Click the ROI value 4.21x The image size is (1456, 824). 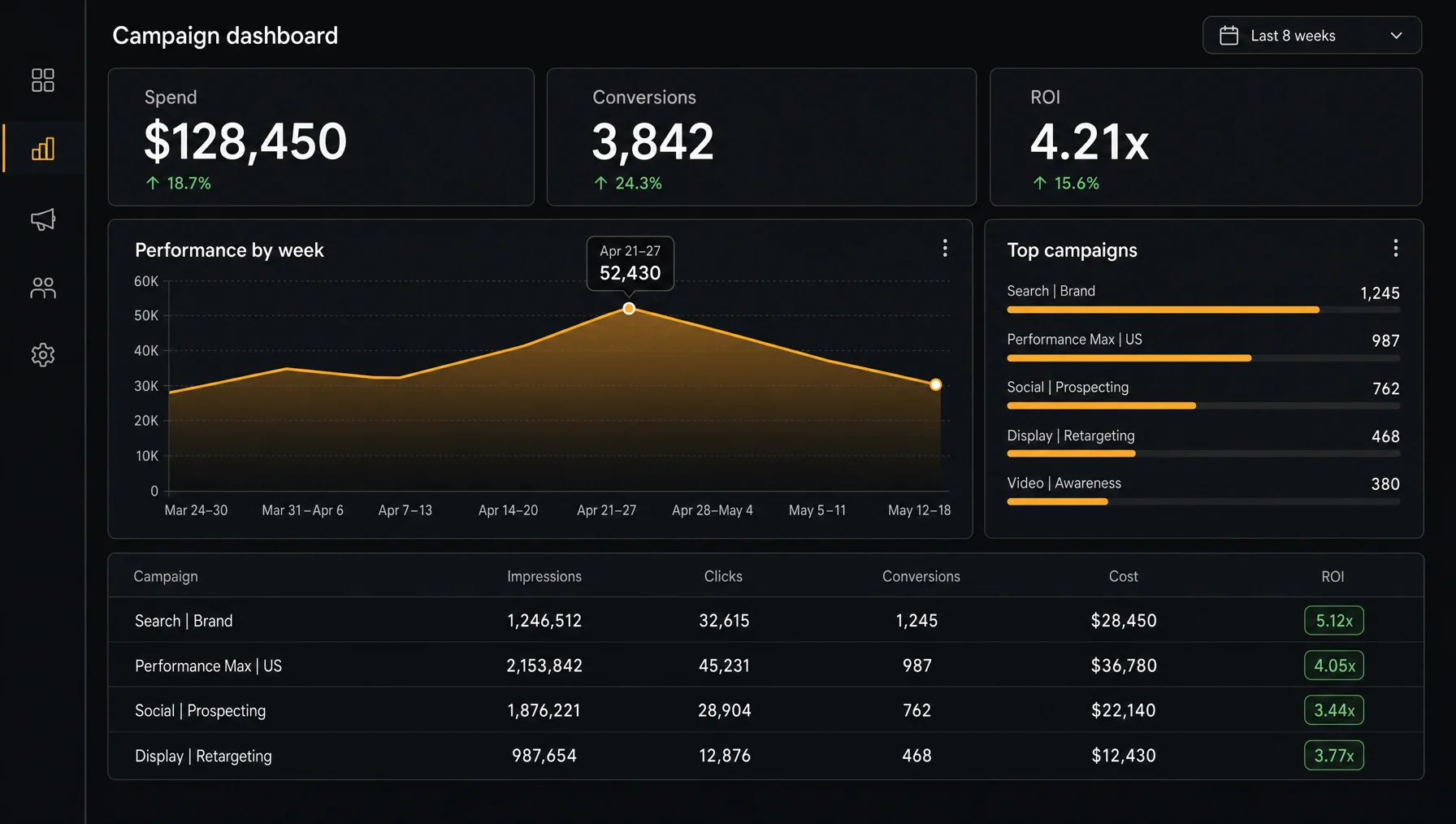tap(1090, 142)
